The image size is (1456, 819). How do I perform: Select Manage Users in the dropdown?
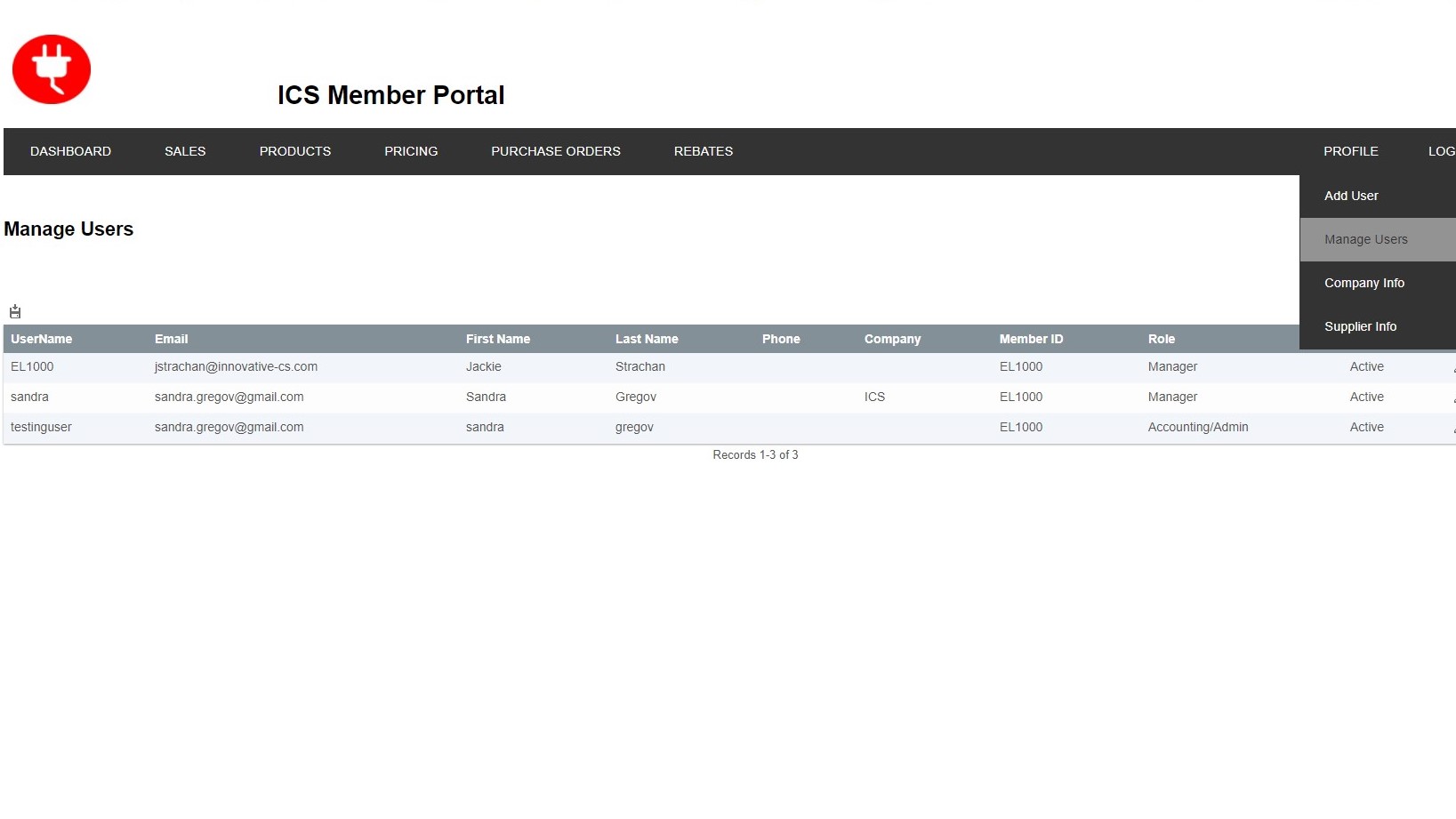(1378, 239)
